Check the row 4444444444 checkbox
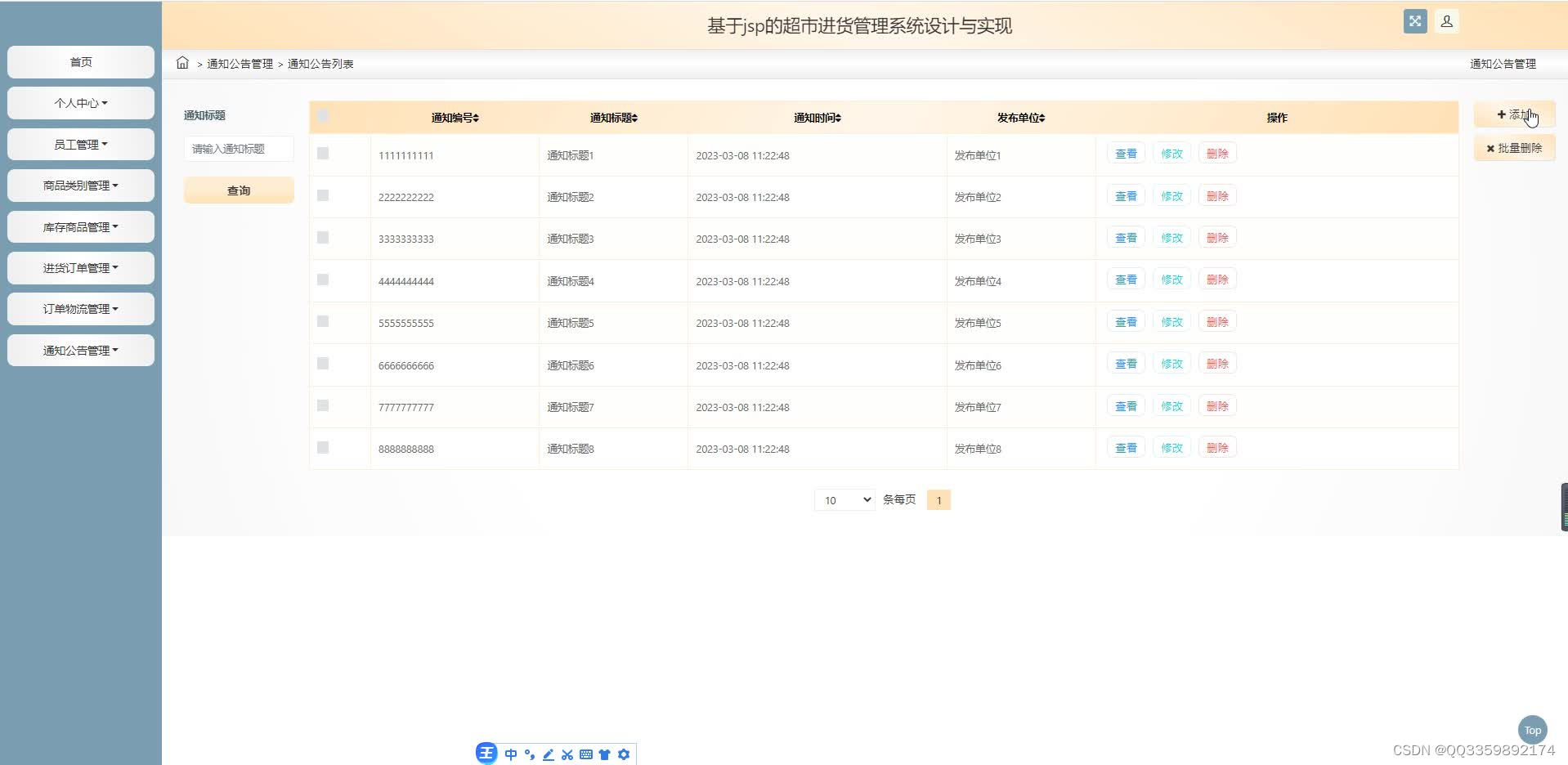Viewport: 1568px width, 765px height. click(323, 280)
